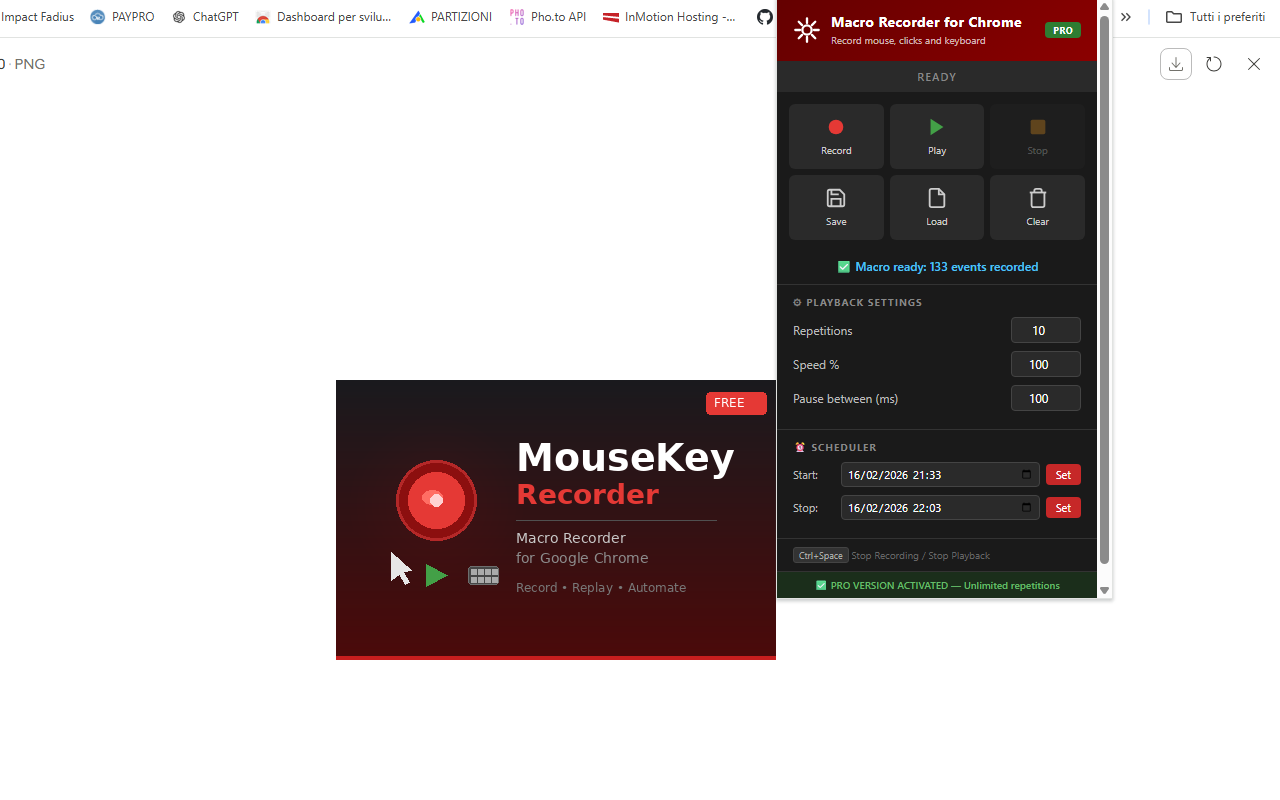Visit the InMotion Hosting bookmark

668,16
